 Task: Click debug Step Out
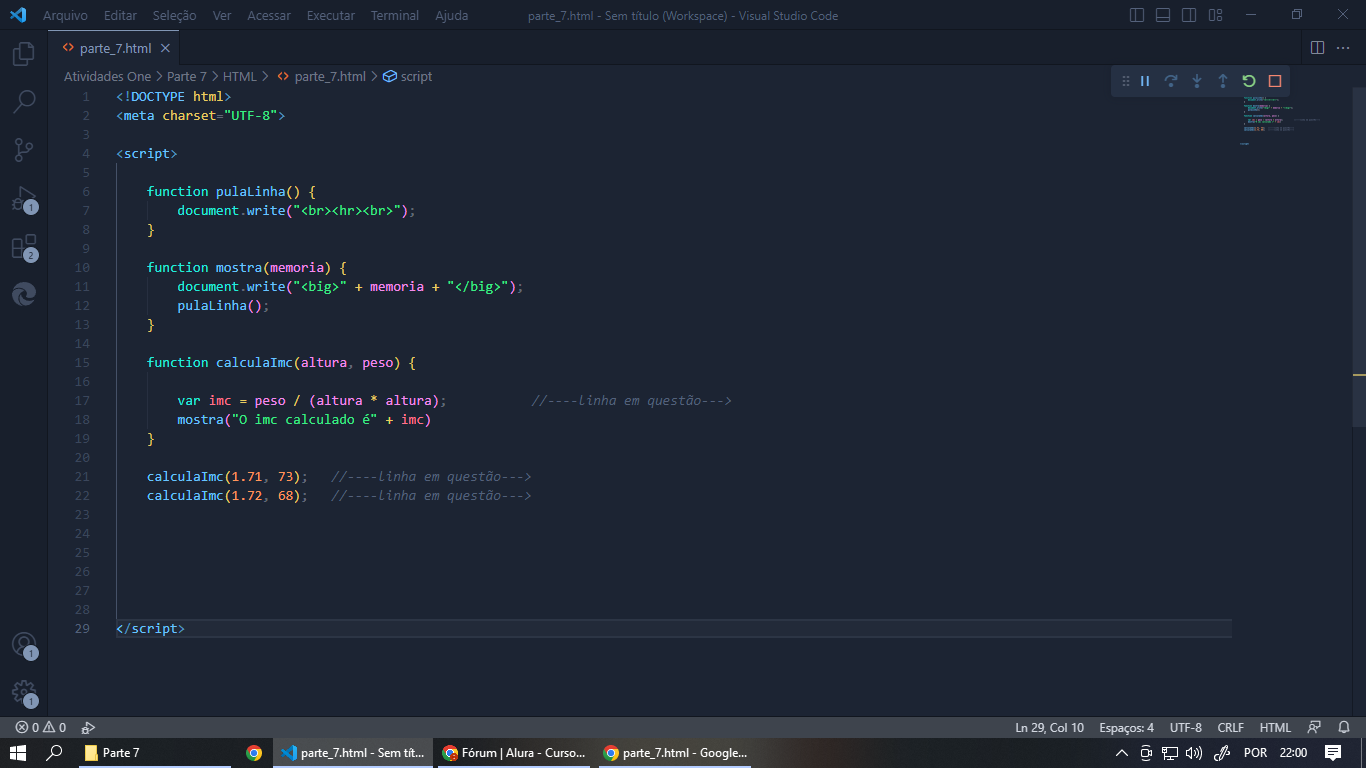click(x=1223, y=81)
